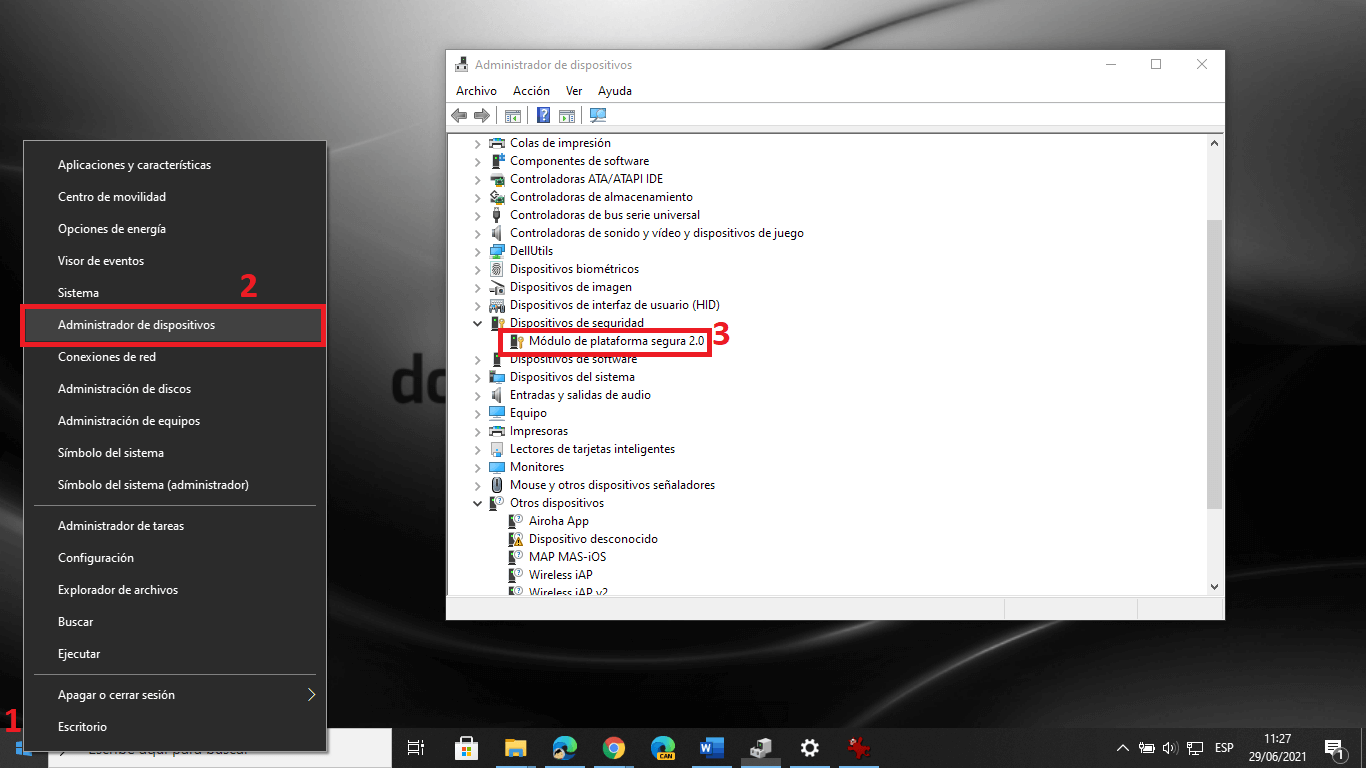Screen dimensions: 1366x768
Task: Click the Forward arrow in Device Manager toolbar
Action: tap(482, 115)
